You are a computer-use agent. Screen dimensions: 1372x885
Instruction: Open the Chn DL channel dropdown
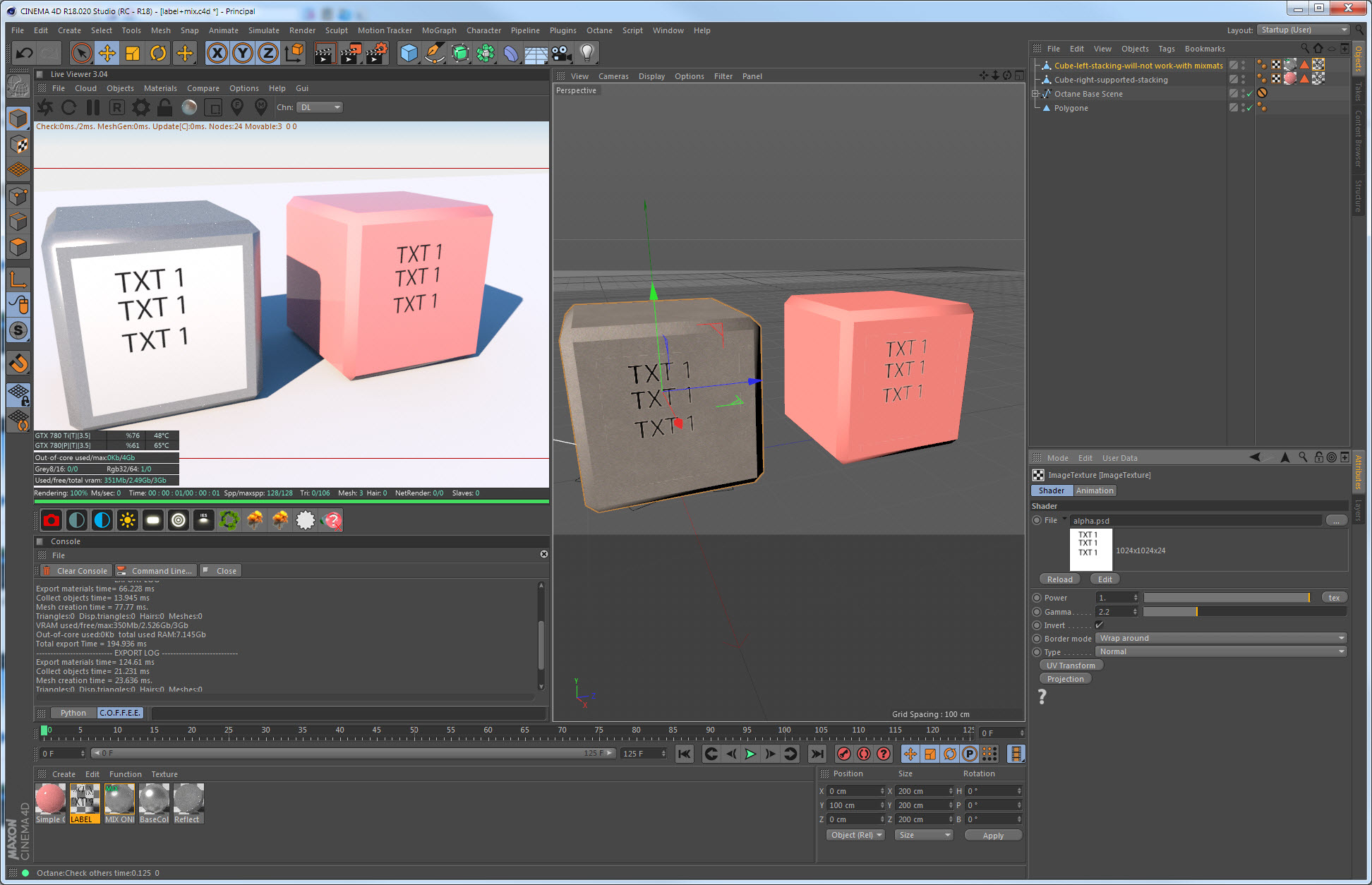coord(320,107)
